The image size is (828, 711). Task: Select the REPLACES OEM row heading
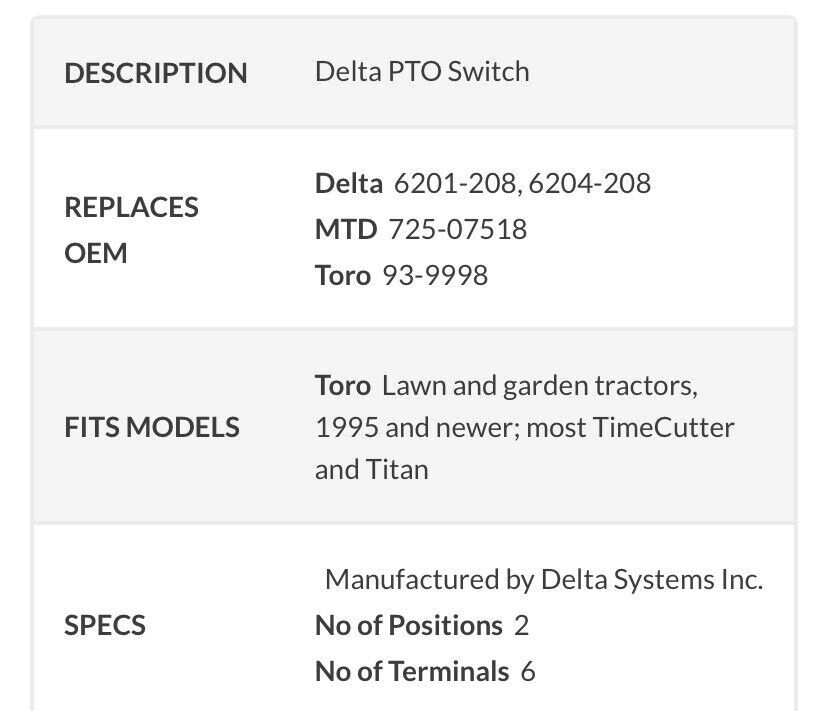[131, 230]
